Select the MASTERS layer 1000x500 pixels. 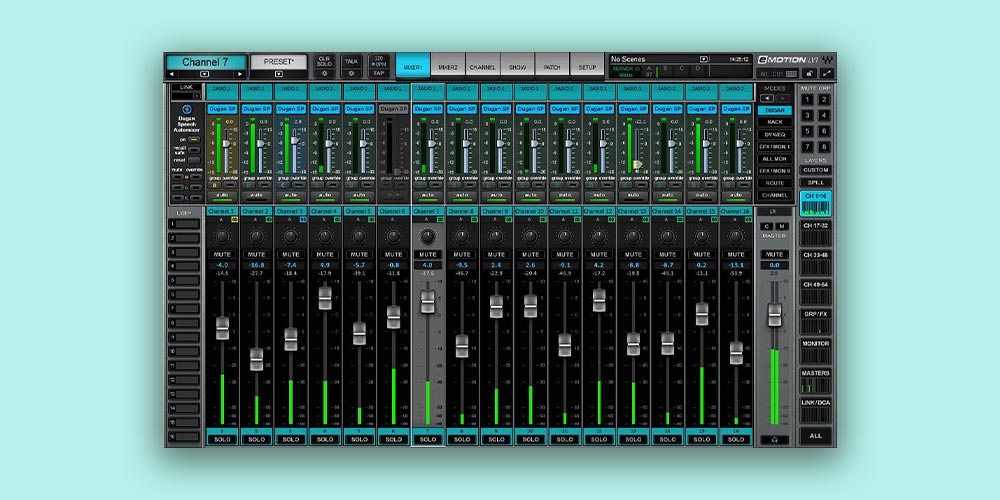pyautogui.click(x=816, y=381)
